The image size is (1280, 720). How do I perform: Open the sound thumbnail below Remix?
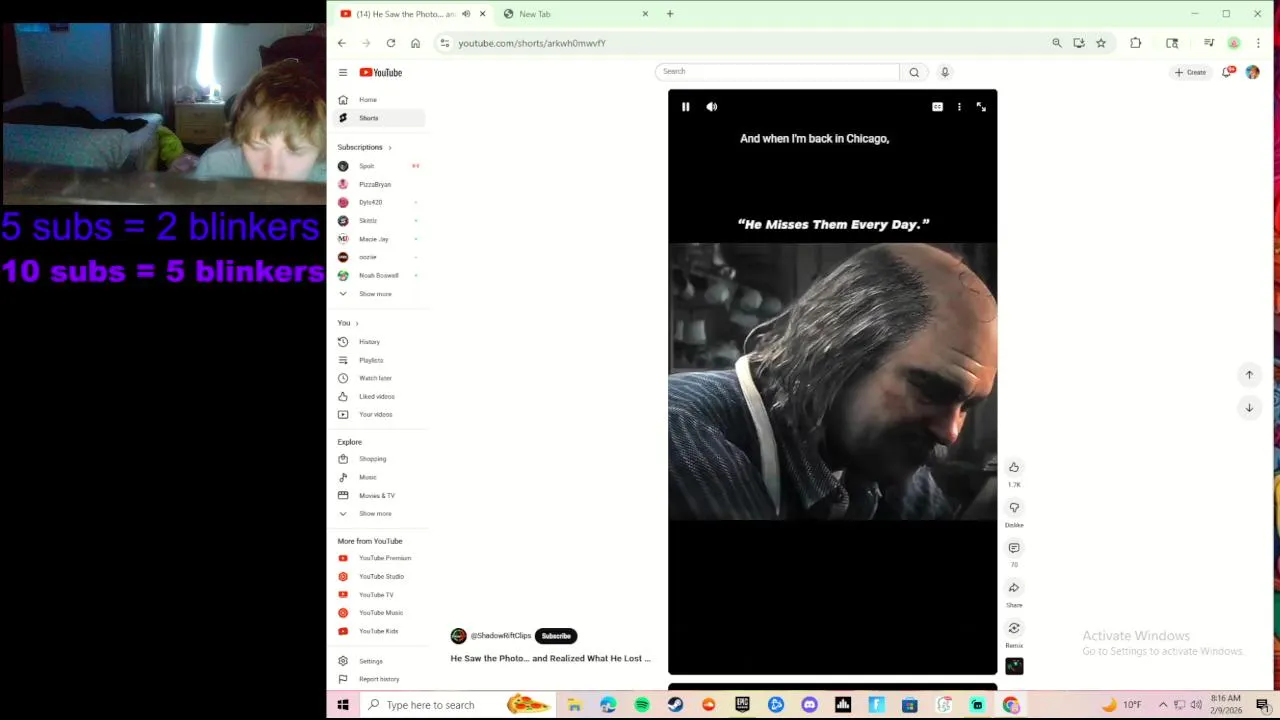pos(1014,666)
